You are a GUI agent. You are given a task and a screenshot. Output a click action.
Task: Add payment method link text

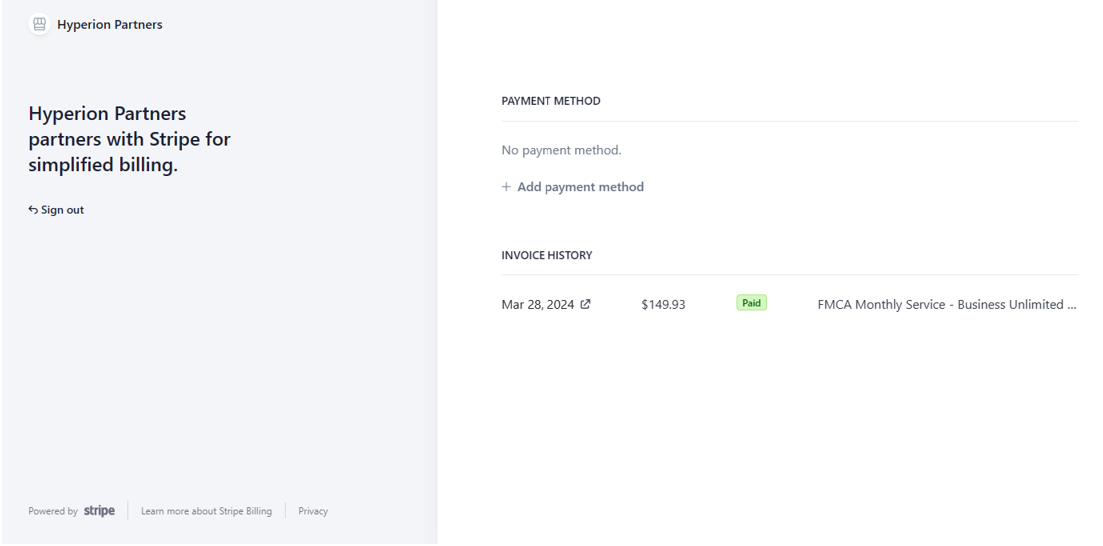tap(580, 186)
